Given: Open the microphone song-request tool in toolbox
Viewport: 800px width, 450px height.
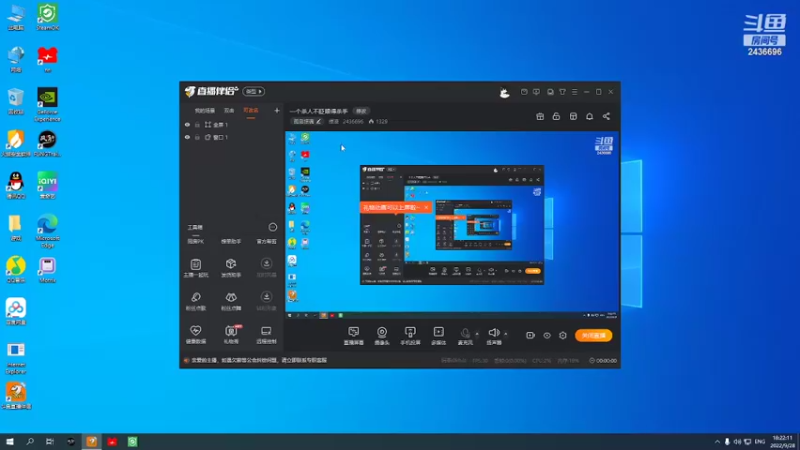Looking at the screenshot, I should (195, 301).
